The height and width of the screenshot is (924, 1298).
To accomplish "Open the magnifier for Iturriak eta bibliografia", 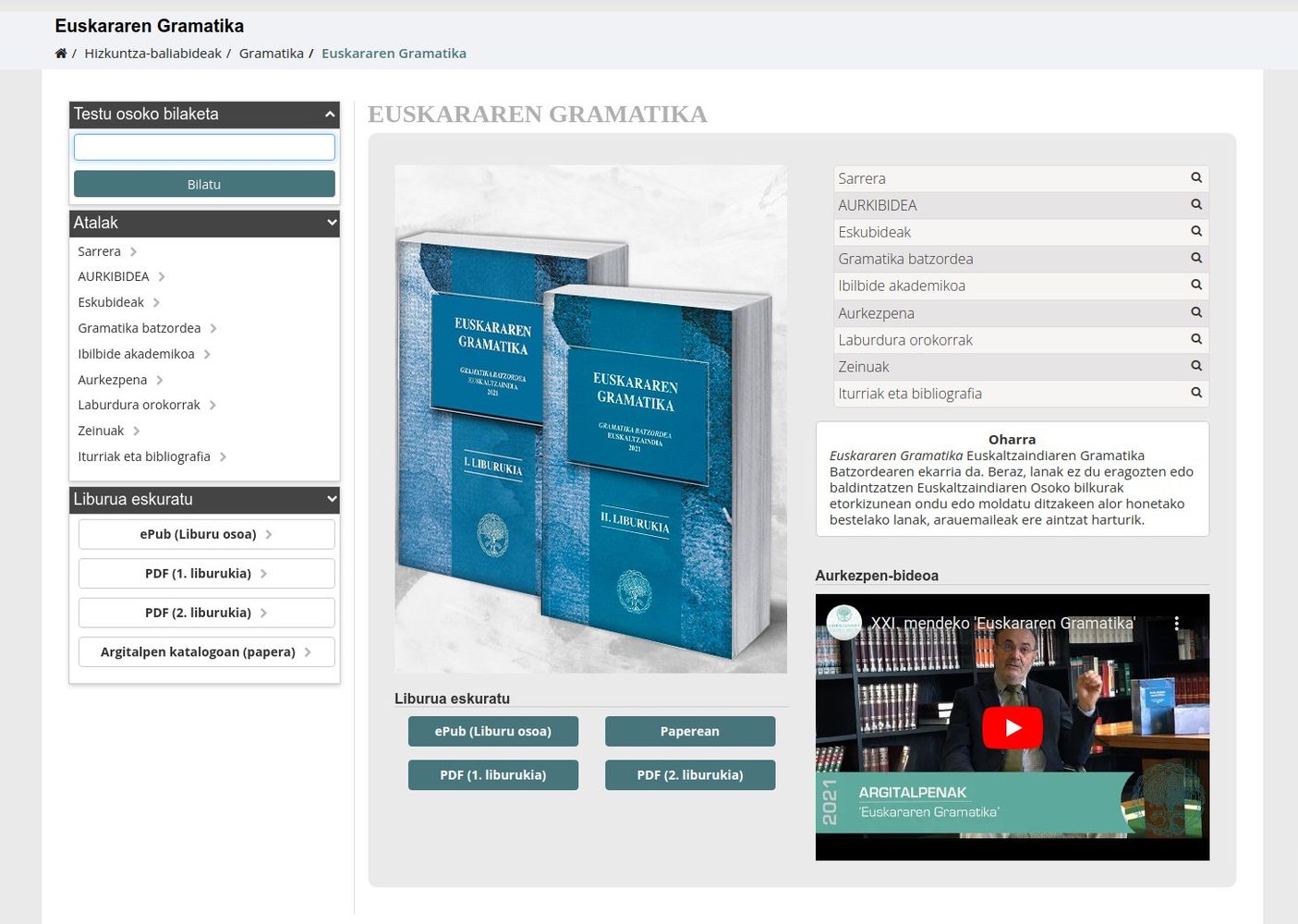I will [x=1196, y=393].
